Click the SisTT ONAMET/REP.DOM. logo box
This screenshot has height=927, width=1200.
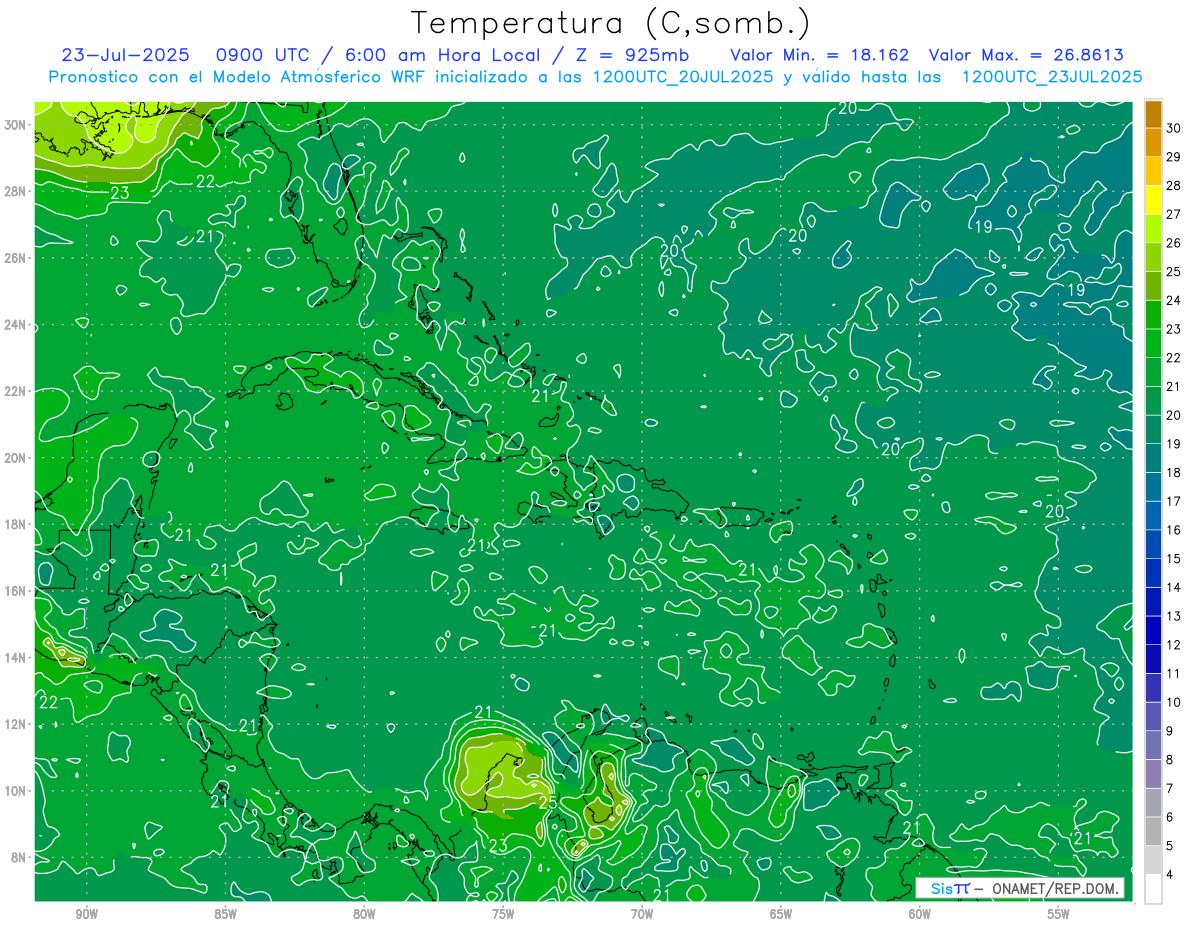(1020, 888)
